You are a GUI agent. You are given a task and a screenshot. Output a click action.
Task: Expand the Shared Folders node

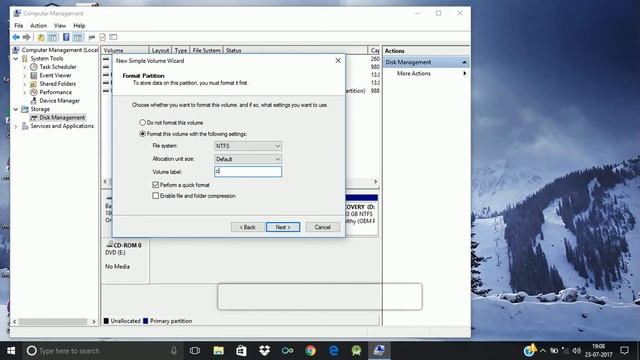pos(24,84)
